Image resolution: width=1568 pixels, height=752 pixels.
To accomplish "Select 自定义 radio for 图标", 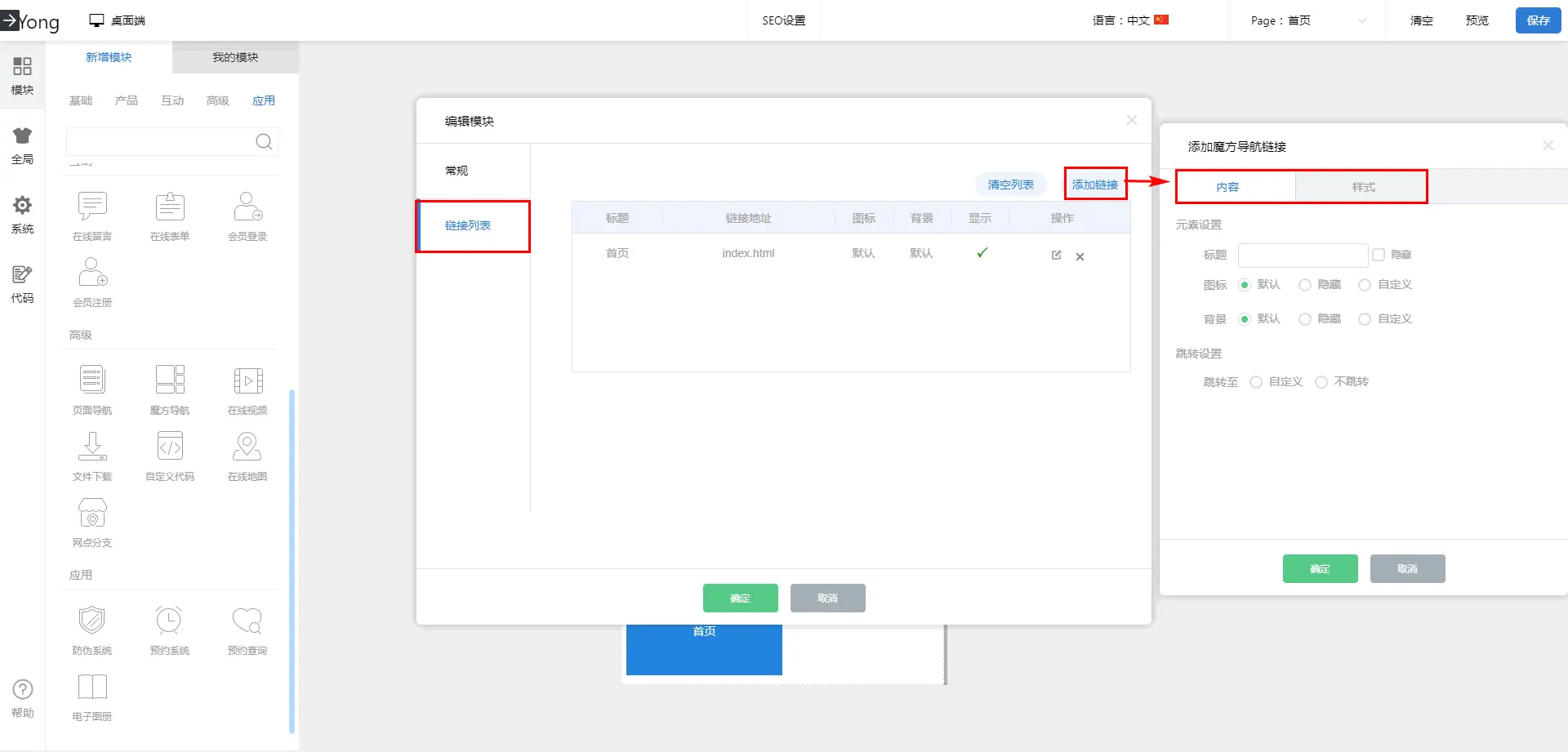I will [x=1364, y=285].
